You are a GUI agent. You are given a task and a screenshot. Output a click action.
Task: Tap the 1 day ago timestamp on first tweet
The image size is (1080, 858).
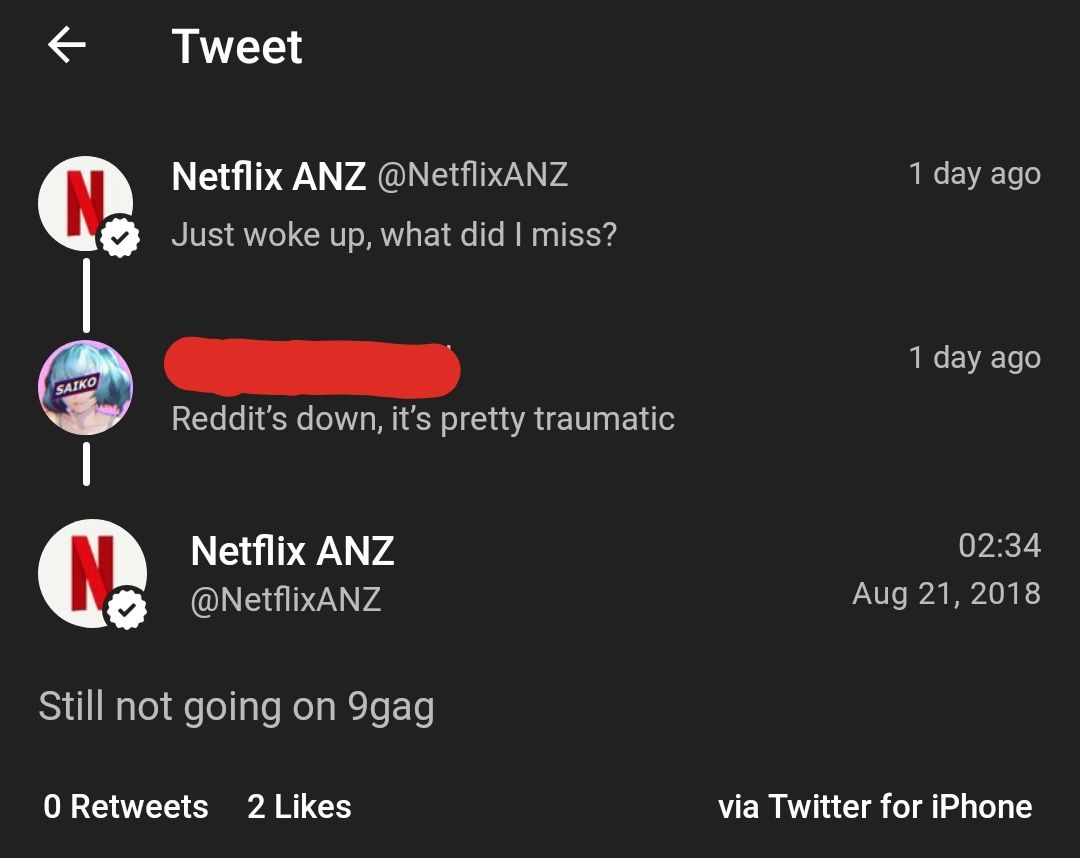tap(975, 173)
